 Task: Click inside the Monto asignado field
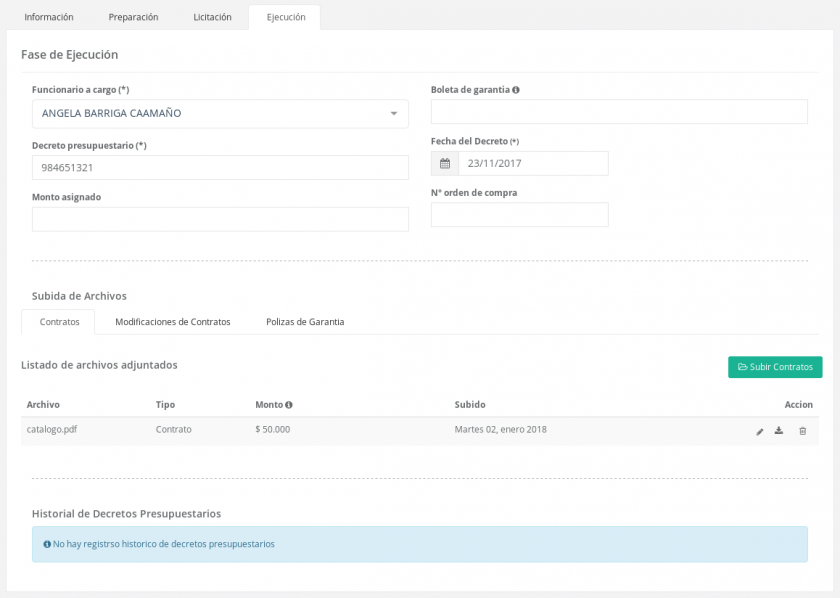pyautogui.click(x=220, y=218)
